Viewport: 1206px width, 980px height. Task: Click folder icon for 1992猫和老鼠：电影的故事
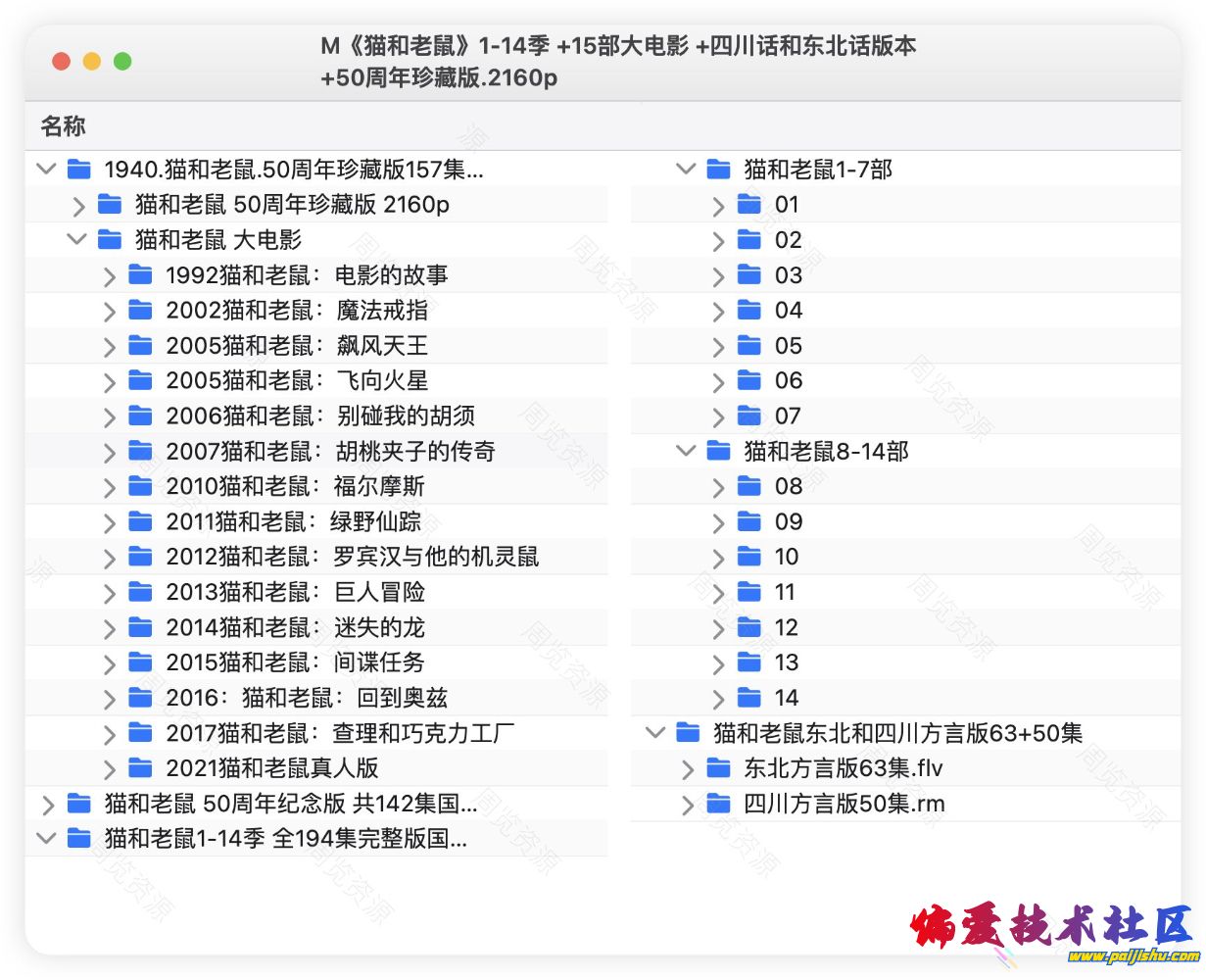coord(140,274)
